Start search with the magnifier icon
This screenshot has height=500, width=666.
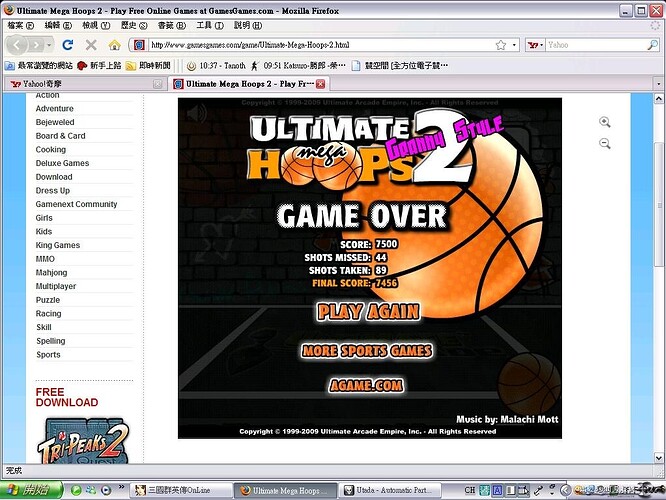point(652,45)
